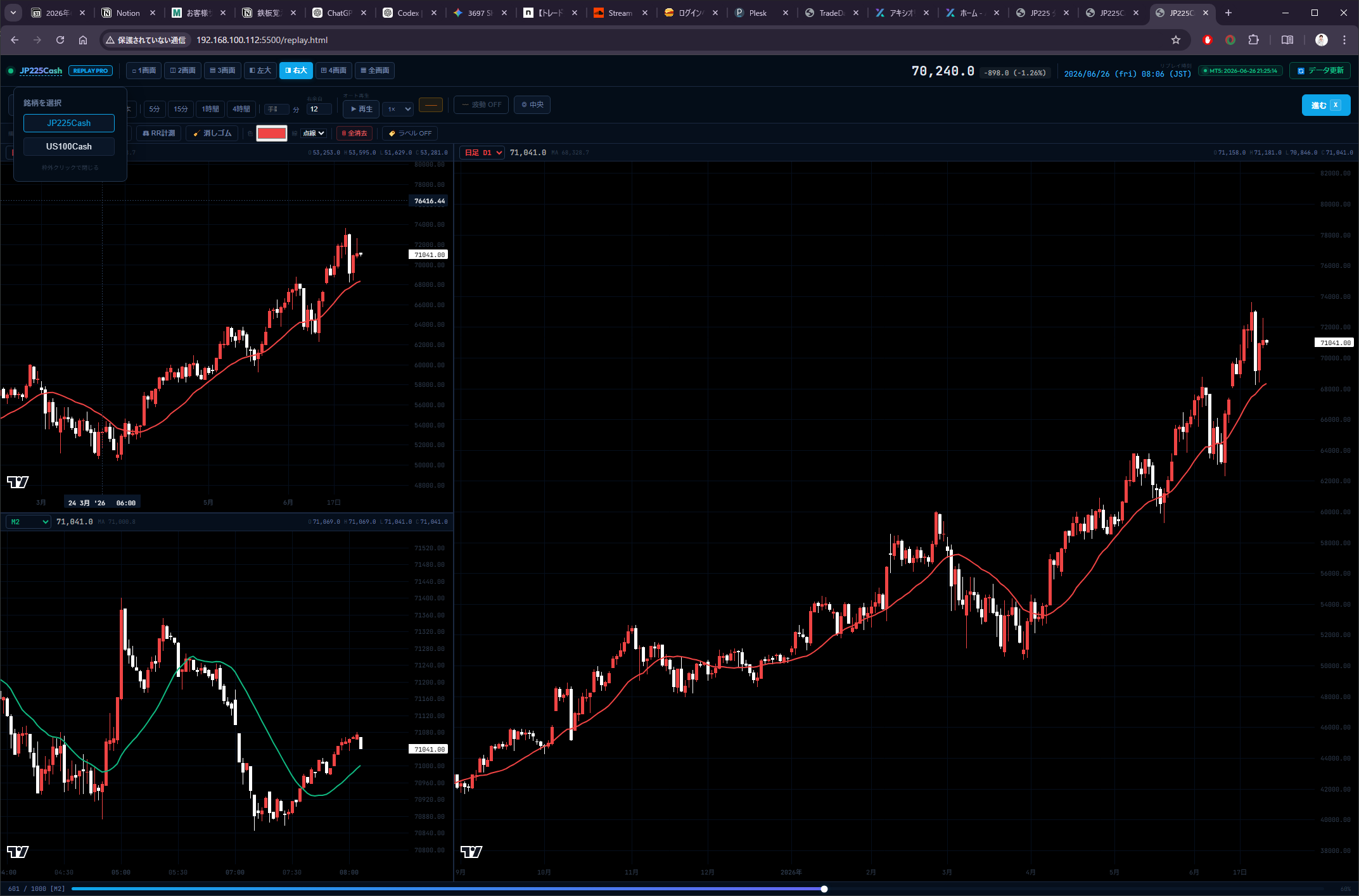Switch to the 1画面 single-pane layout
Viewport: 1359px width, 896px height.
click(144, 70)
